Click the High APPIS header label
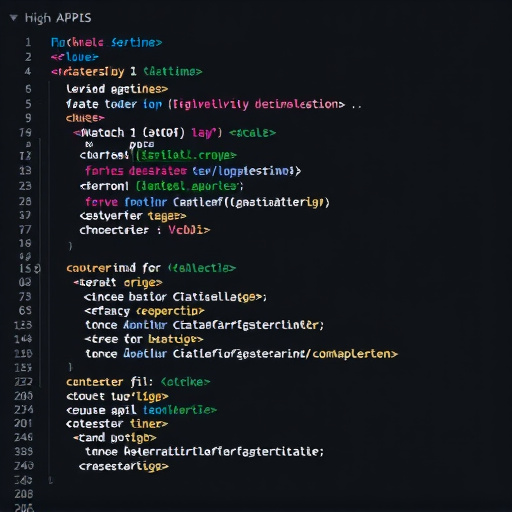 [x=58, y=18]
